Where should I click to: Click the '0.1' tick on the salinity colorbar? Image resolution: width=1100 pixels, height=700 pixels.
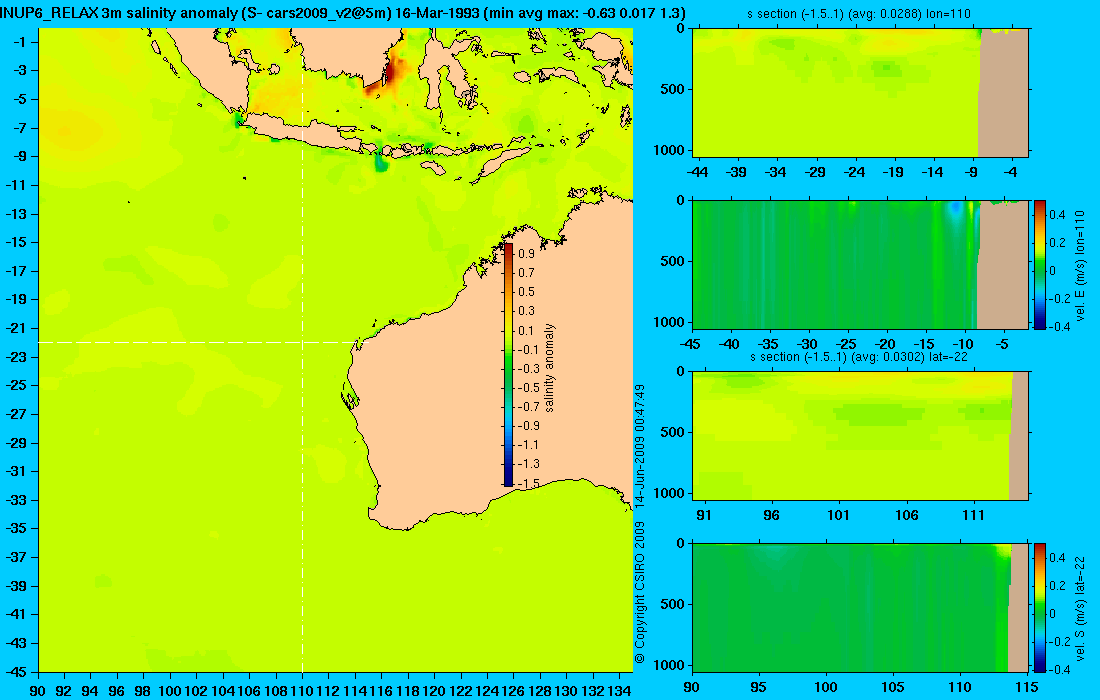click(x=526, y=330)
